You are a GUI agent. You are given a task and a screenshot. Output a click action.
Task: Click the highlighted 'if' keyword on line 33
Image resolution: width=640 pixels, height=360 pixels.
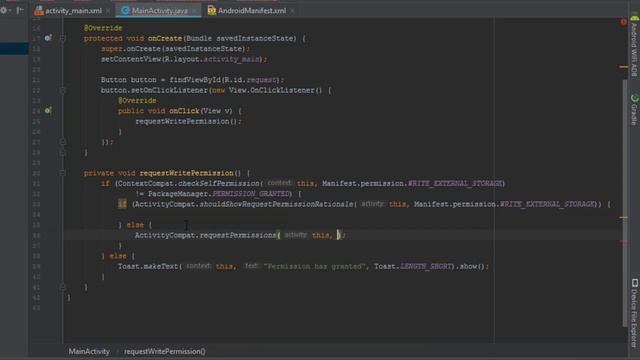coord(122,204)
